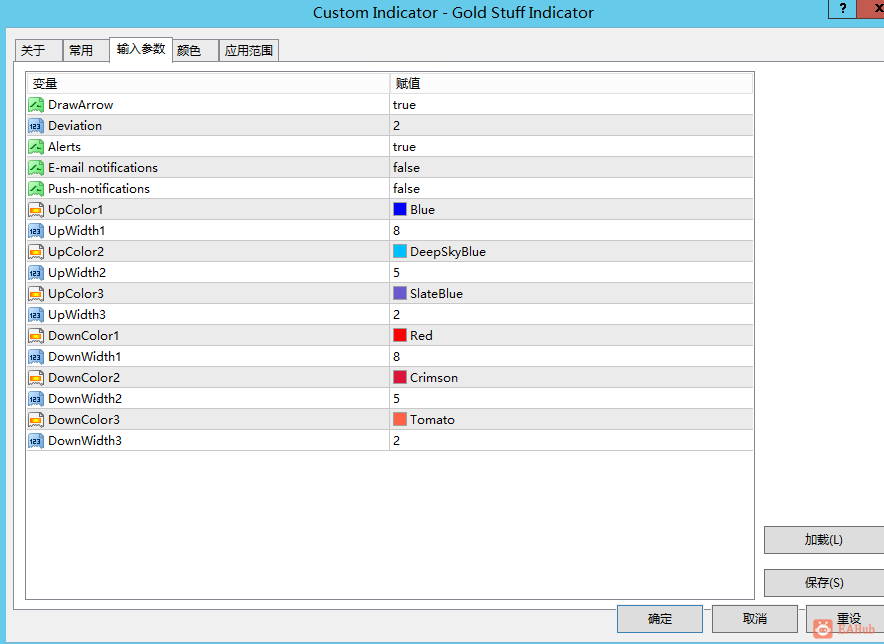Click the DownWidth3 integer type icon
Viewport: 884px width, 644px height.
tap(36, 440)
